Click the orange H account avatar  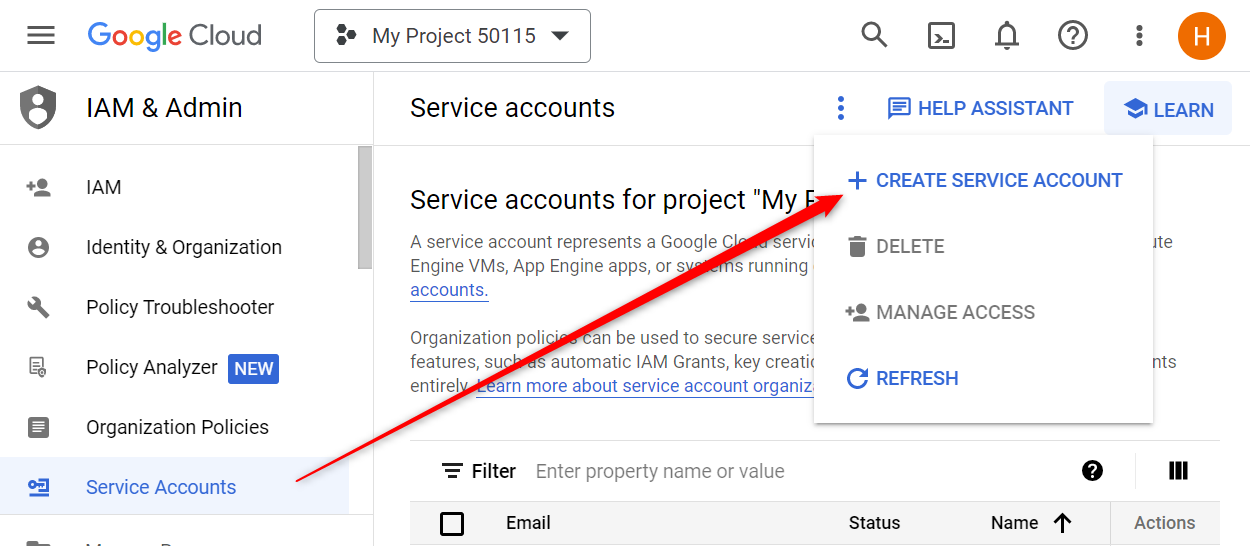(x=1202, y=36)
